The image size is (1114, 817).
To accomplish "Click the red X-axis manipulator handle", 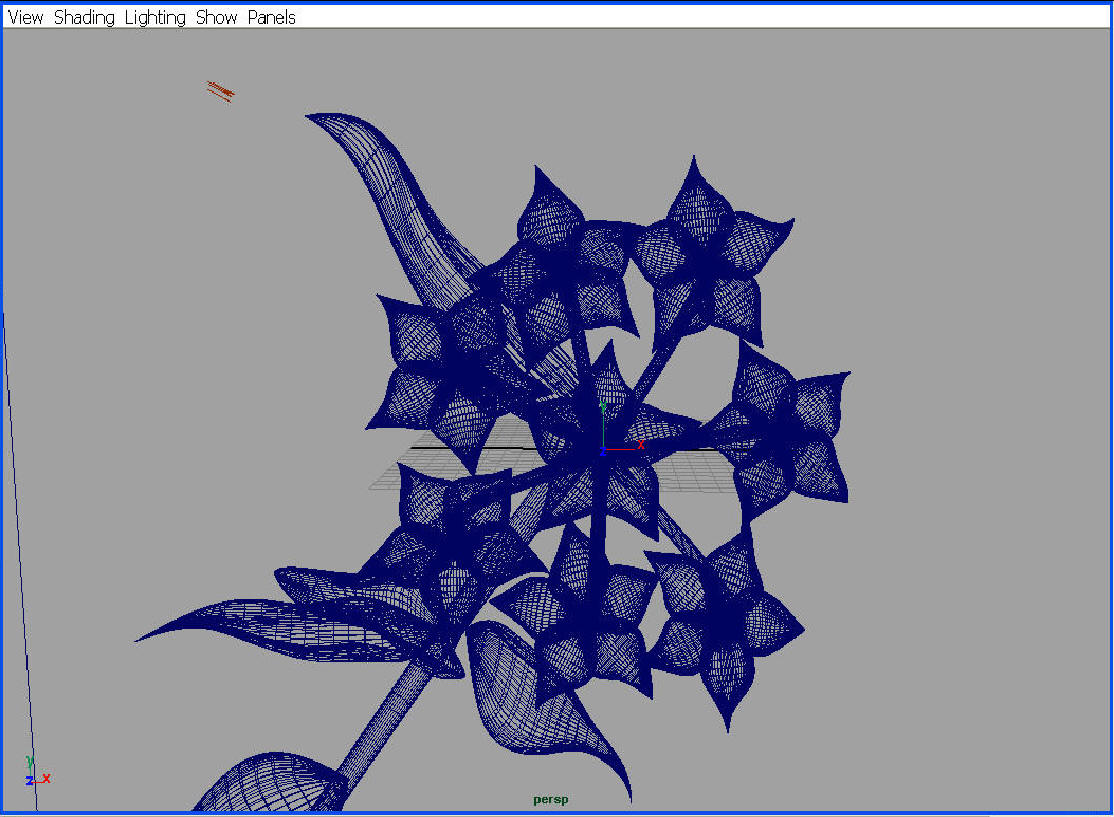I will [x=640, y=444].
